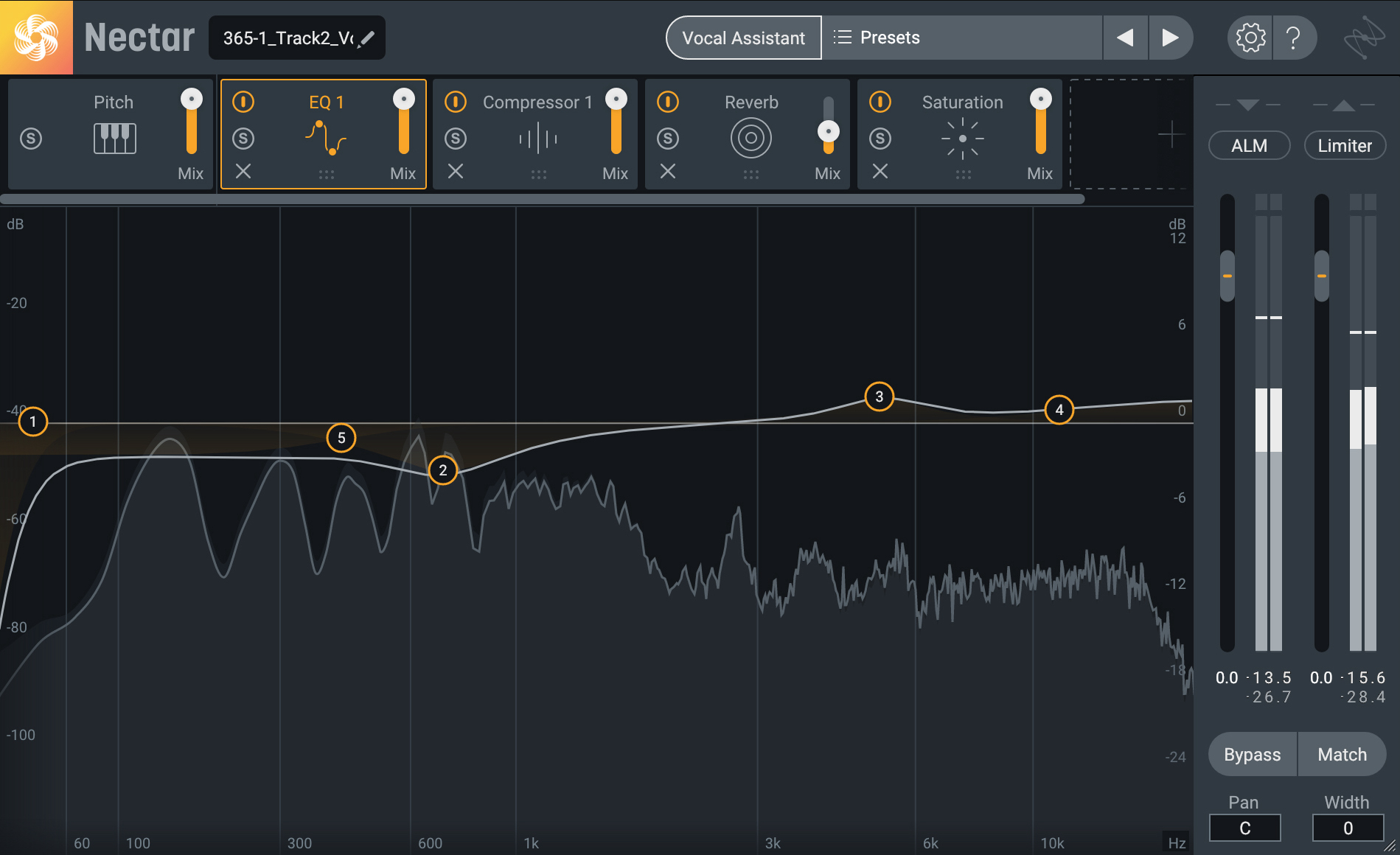Grab the Saturation drag handle dots

coord(964,175)
